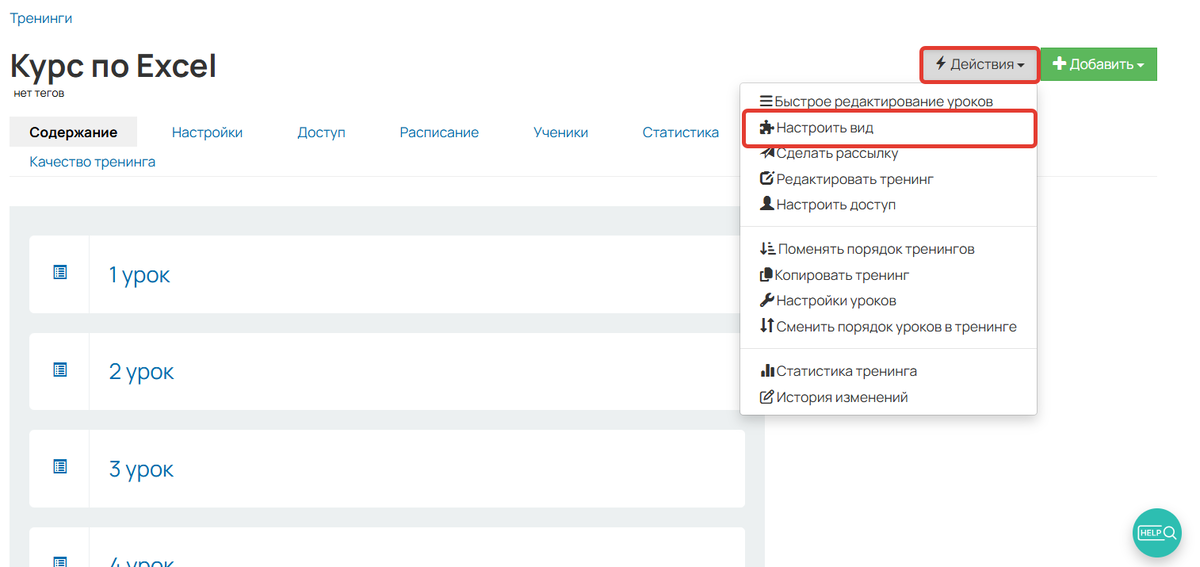Choose Быстрое редактирование уроков menu item

(888, 101)
